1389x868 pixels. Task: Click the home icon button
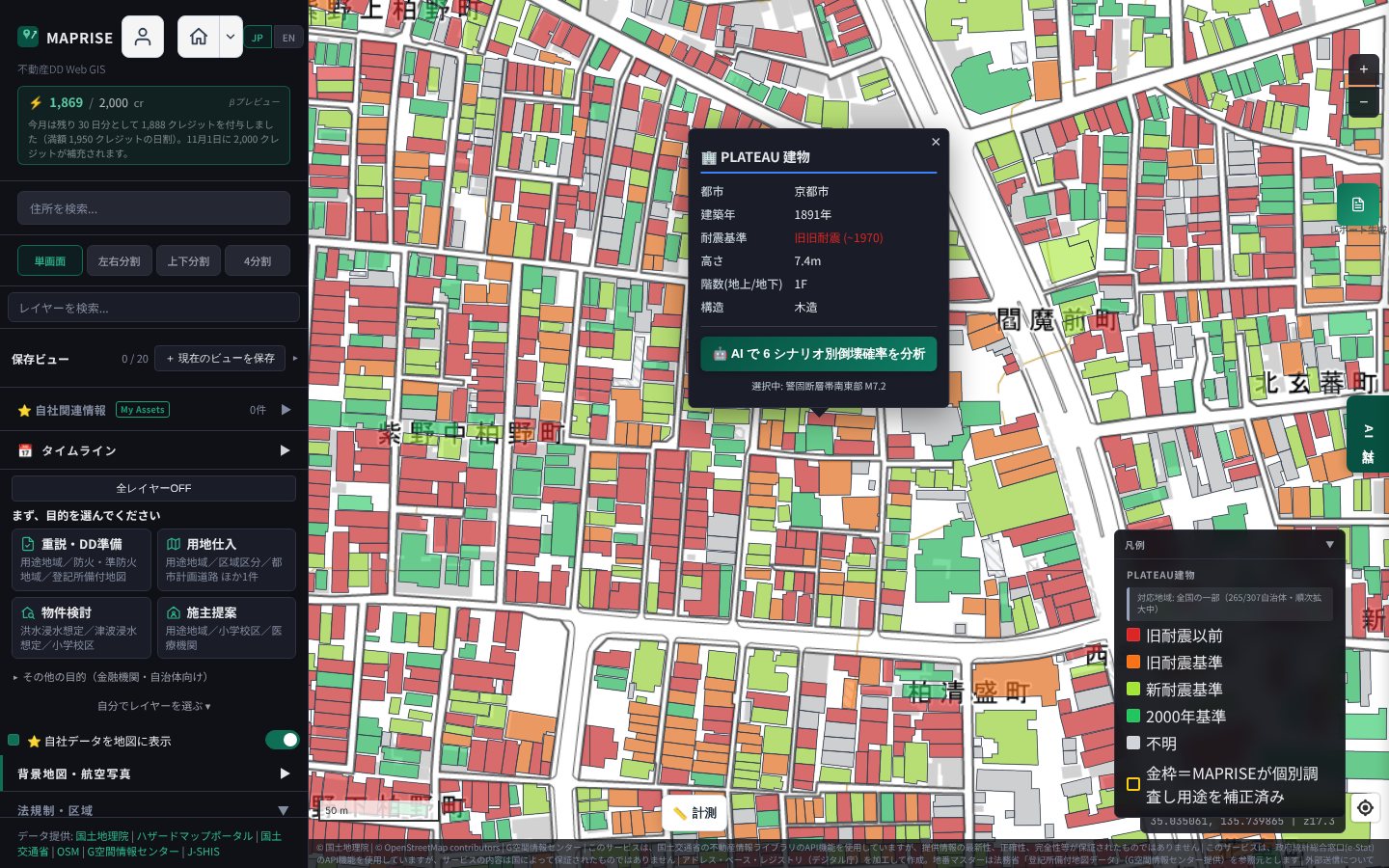[x=199, y=37]
